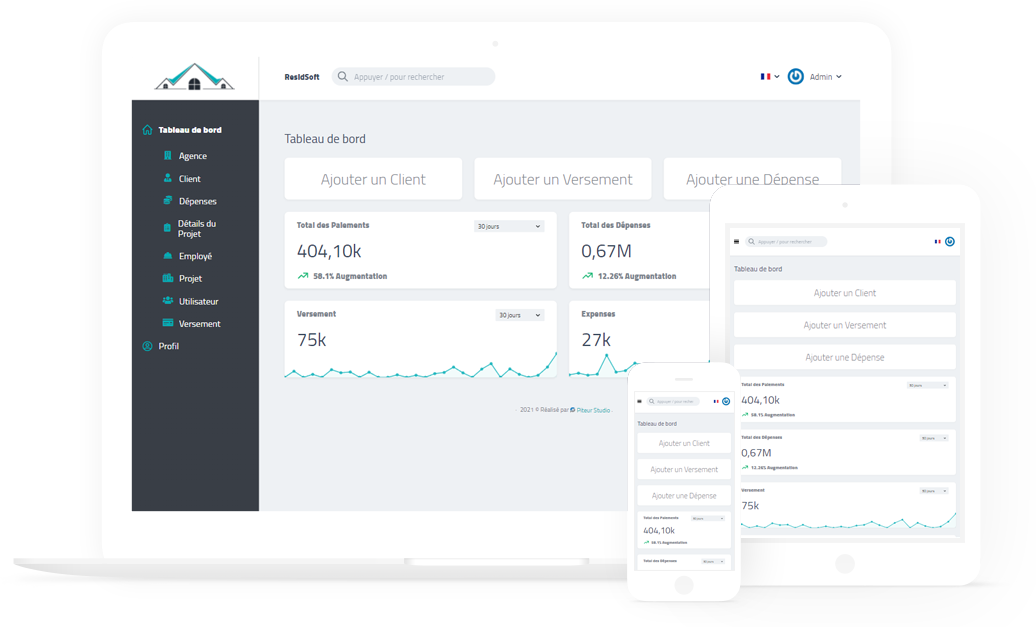
Task: Click the ResidSoft house logo on laptop
Action: 194,77
